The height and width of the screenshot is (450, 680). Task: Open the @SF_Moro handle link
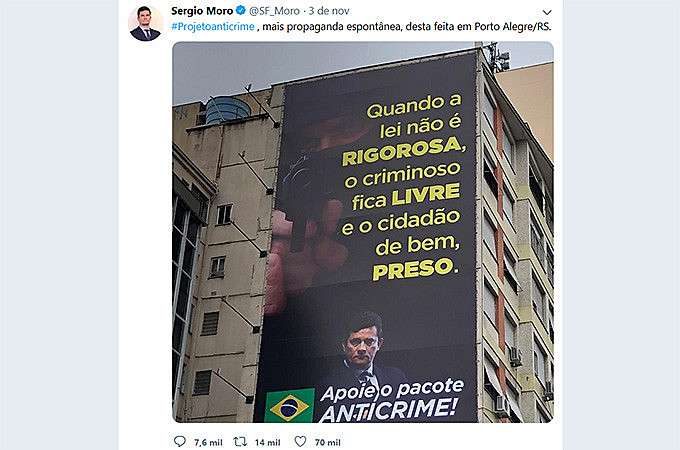(274, 10)
